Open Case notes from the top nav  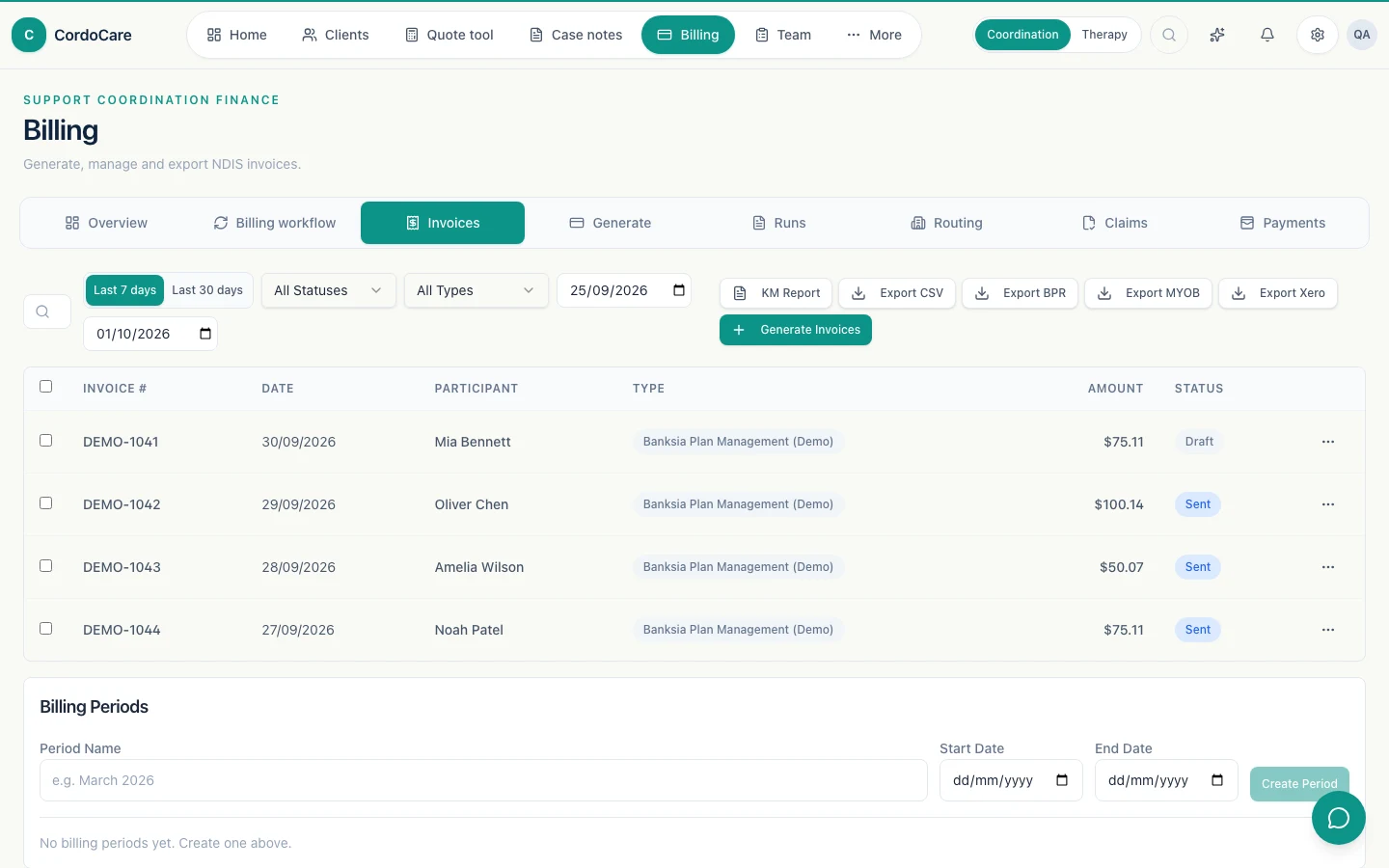[x=576, y=35]
